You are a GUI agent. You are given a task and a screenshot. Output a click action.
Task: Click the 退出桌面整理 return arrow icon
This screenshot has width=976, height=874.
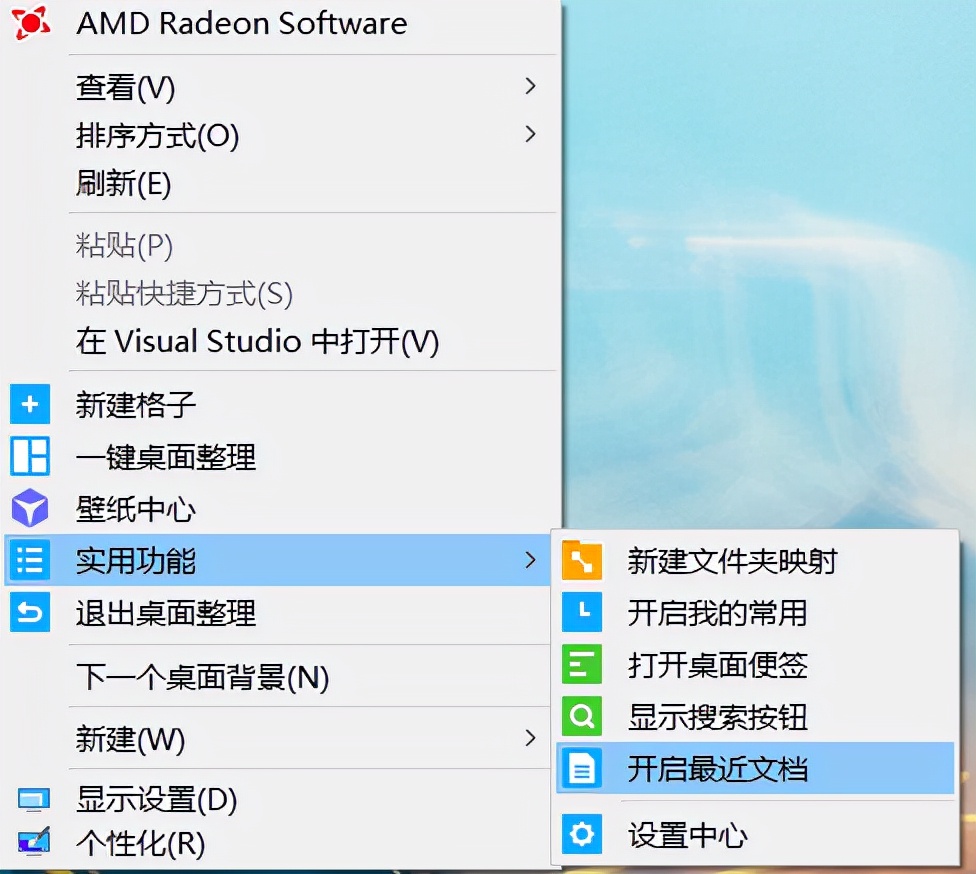[30, 612]
